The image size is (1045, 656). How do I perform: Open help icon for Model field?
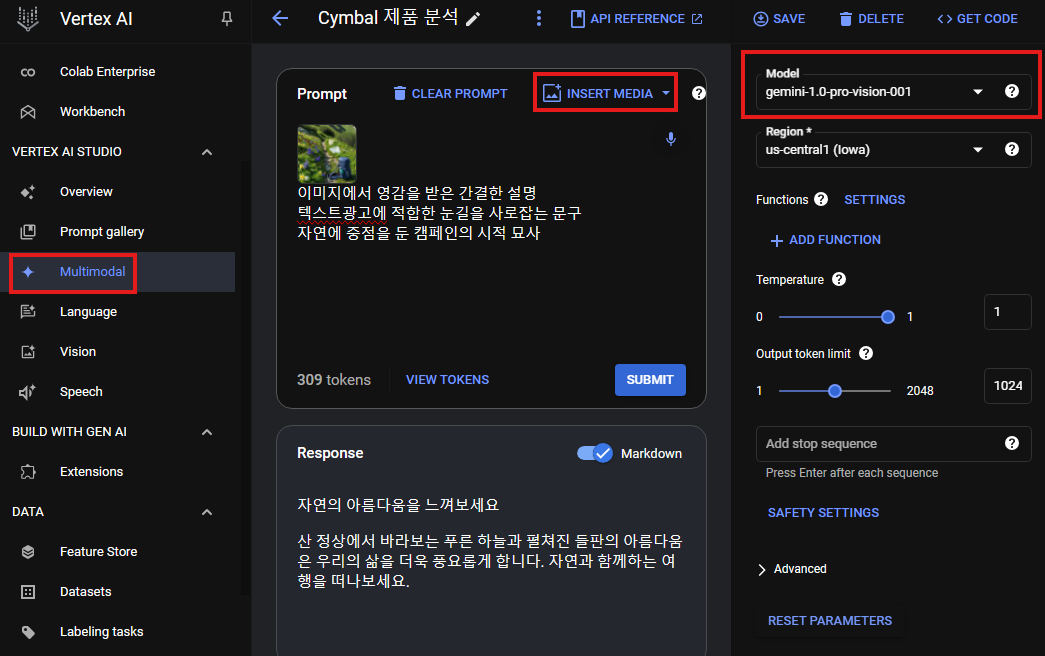tap(1012, 91)
